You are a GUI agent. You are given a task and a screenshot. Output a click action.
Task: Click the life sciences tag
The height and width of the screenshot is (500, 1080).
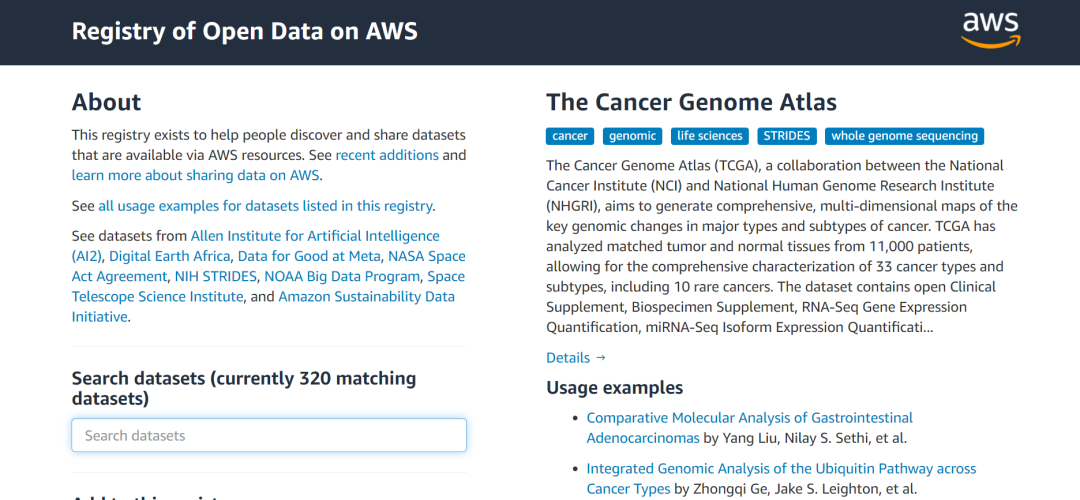click(x=709, y=136)
